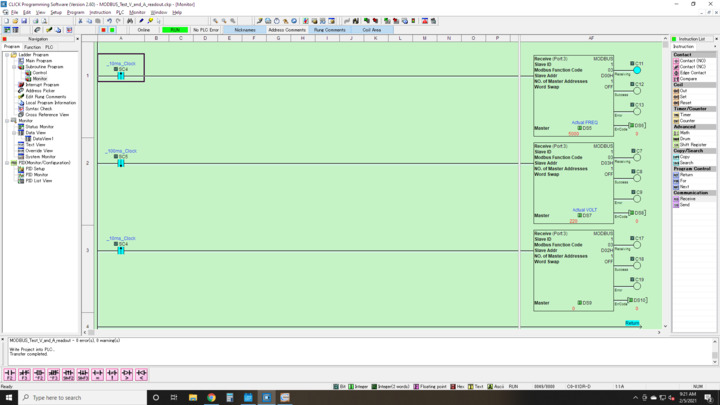Click the Save project disk icon
720x405 pixels.
(x=24, y=21)
